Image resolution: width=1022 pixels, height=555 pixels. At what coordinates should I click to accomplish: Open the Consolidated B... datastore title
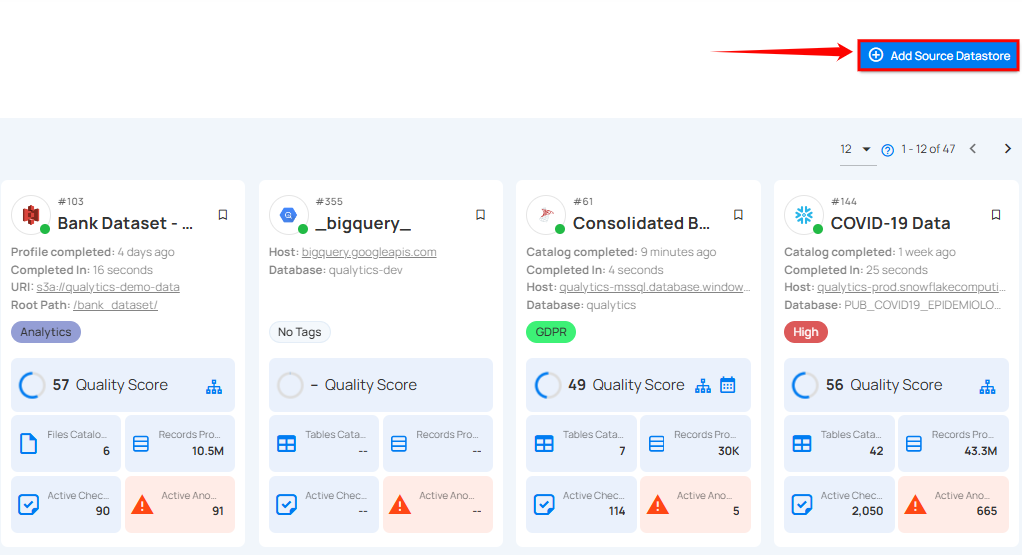[x=642, y=223]
